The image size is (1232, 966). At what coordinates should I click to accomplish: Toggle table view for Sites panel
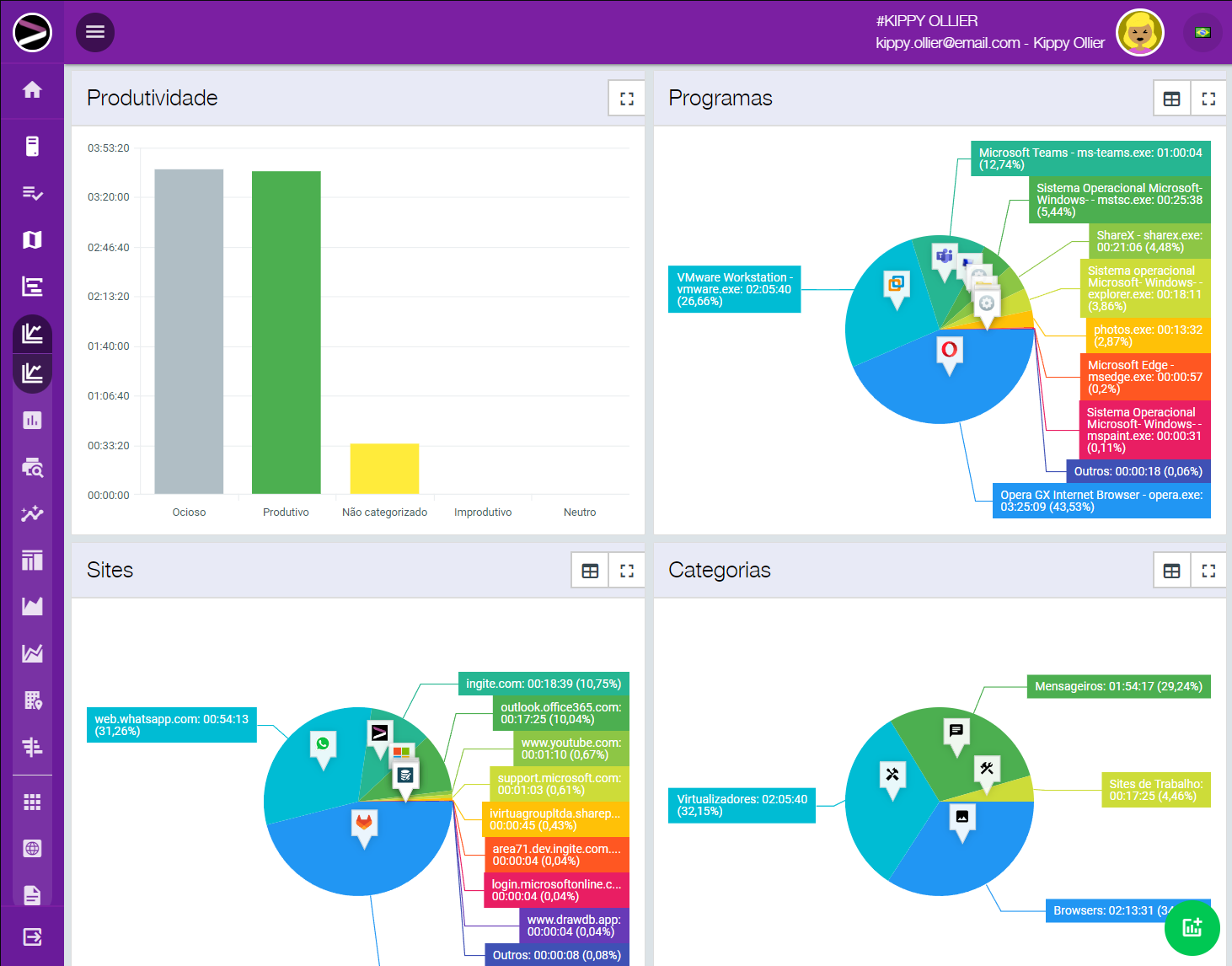click(590, 571)
